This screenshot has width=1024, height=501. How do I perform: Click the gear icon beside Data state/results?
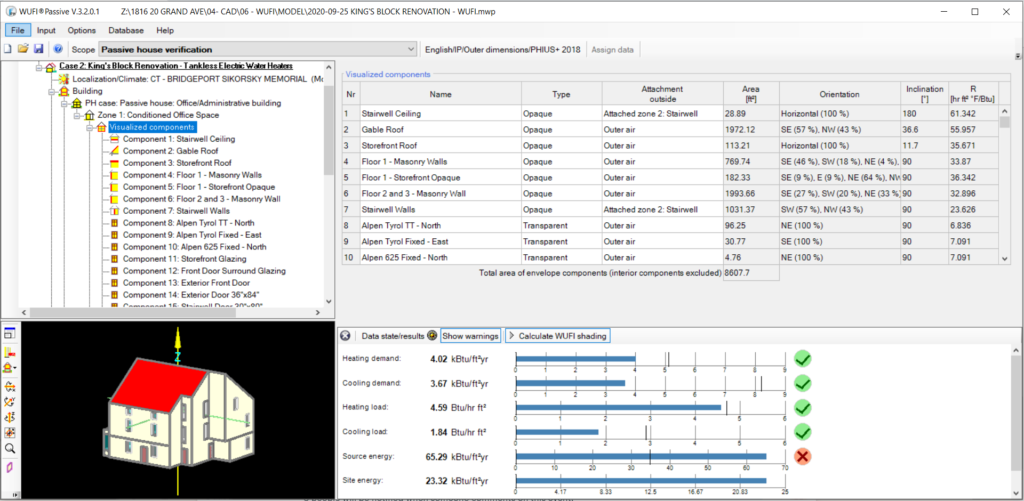pyautogui.click(x=432, y=336)
